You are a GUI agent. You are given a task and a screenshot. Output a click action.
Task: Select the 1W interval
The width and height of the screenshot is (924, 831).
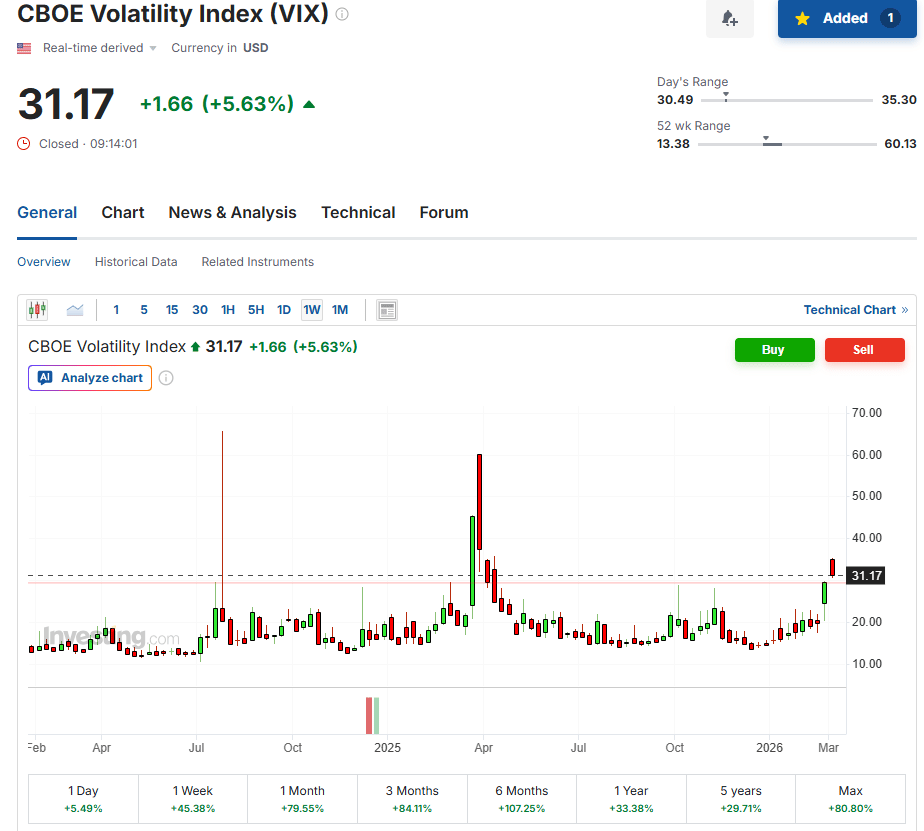tap(312, 310)
